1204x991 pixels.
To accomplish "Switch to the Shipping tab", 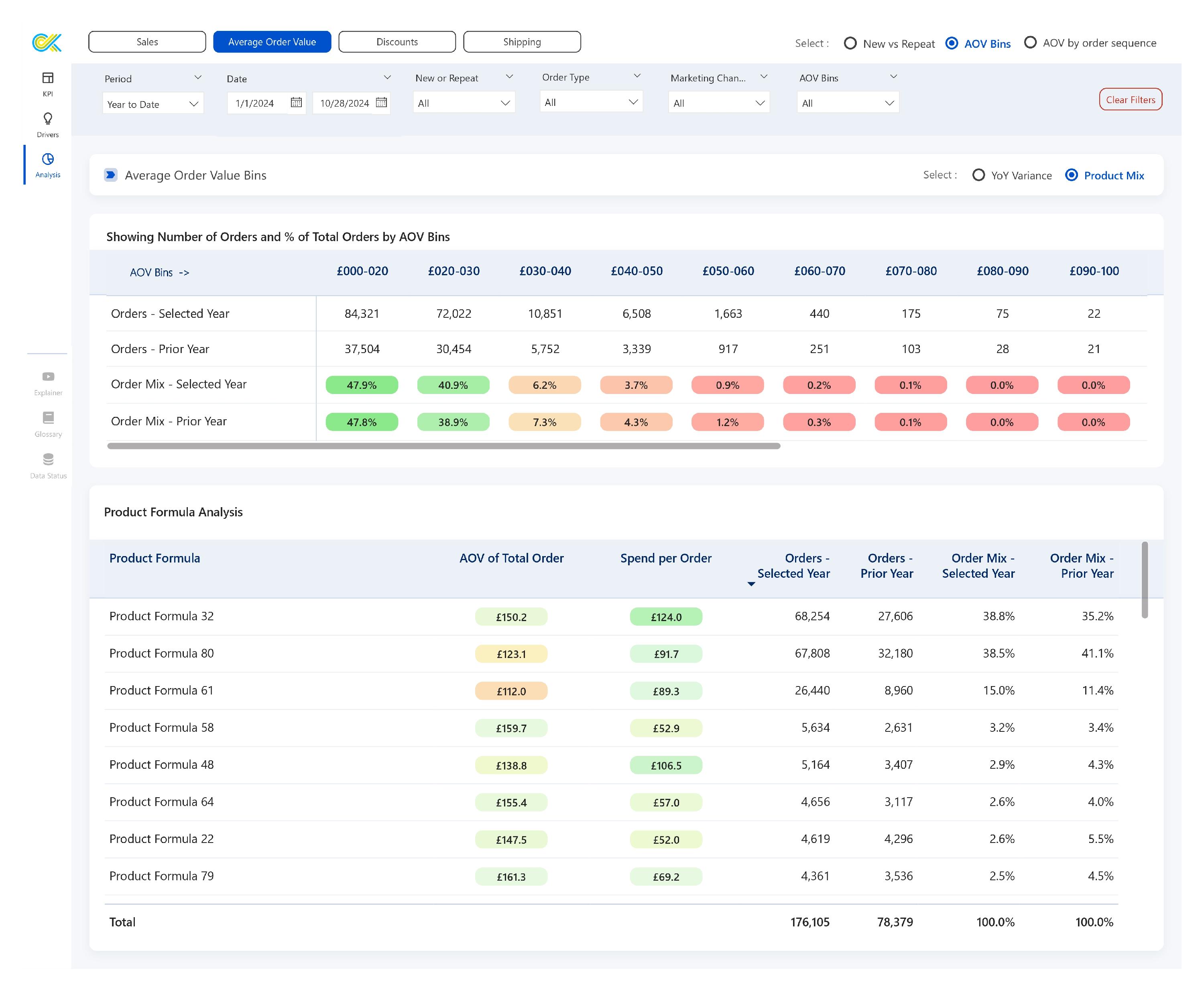I will 522,42.
